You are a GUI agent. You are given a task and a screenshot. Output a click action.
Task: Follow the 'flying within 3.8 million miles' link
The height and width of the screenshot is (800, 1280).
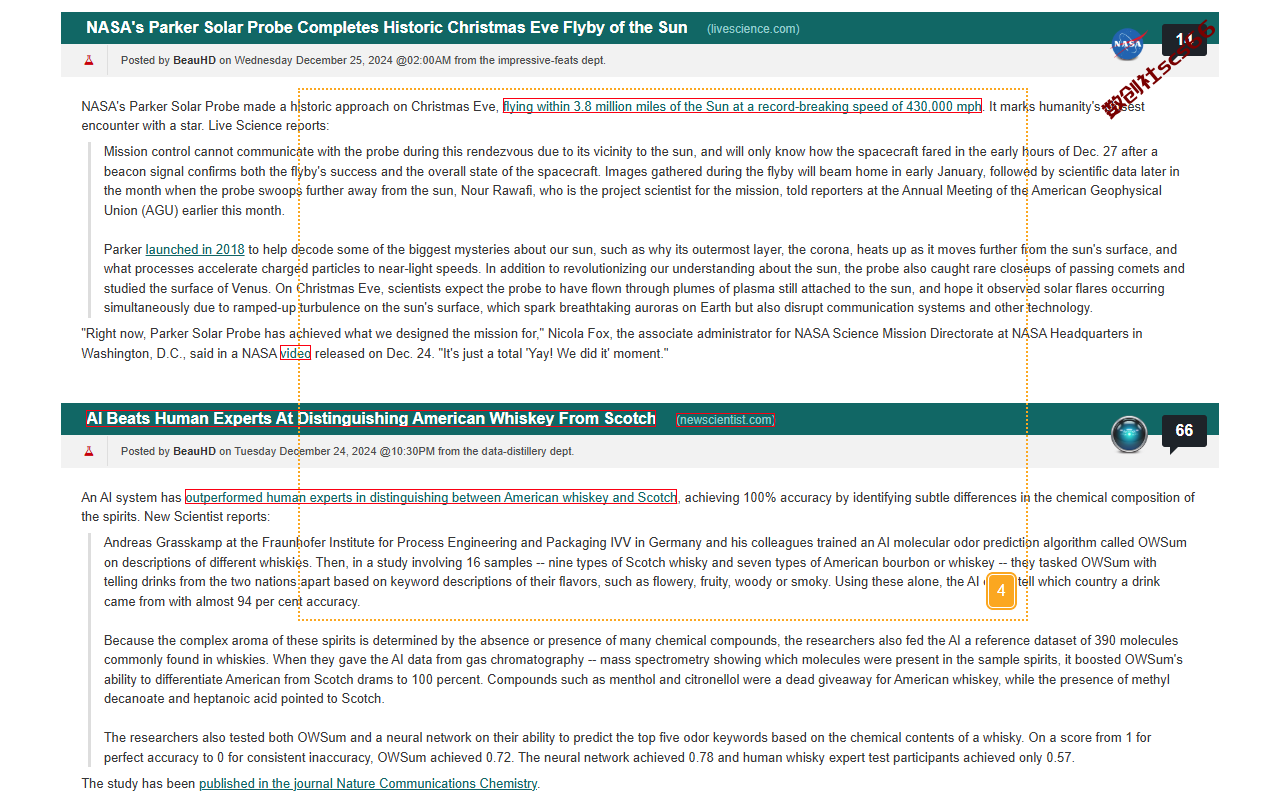click(x=742, y=106)
